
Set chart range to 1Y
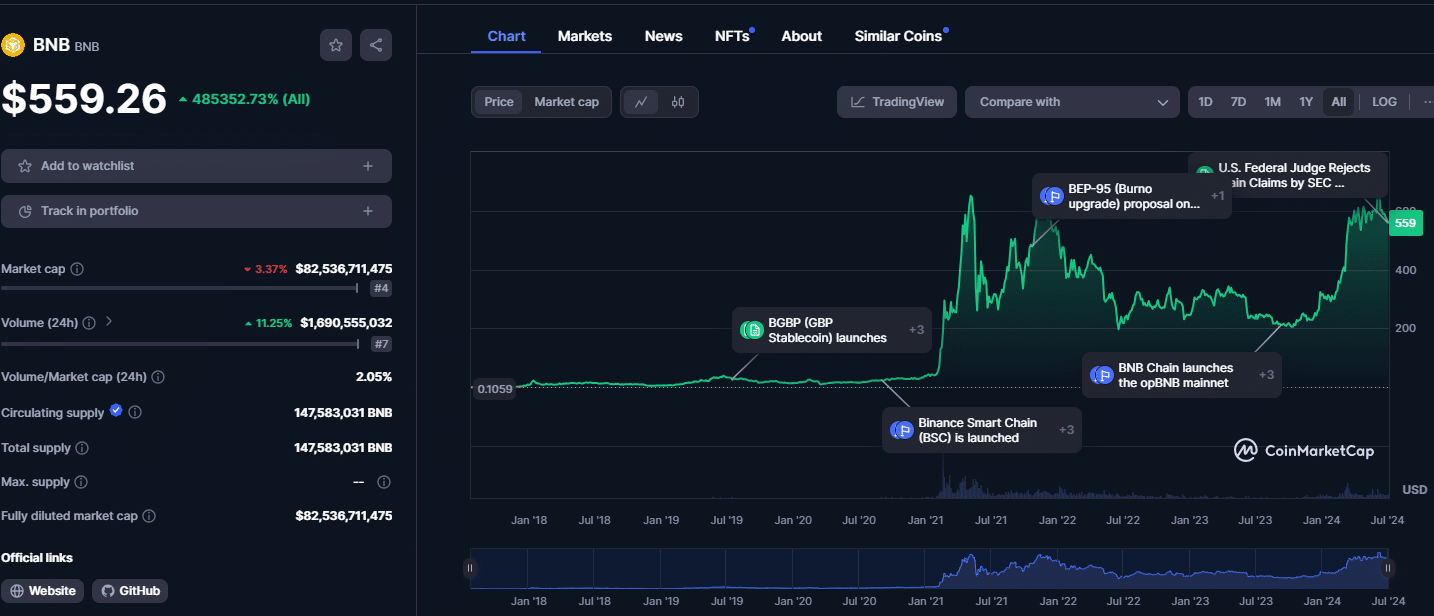click(x=1306, y=102)
